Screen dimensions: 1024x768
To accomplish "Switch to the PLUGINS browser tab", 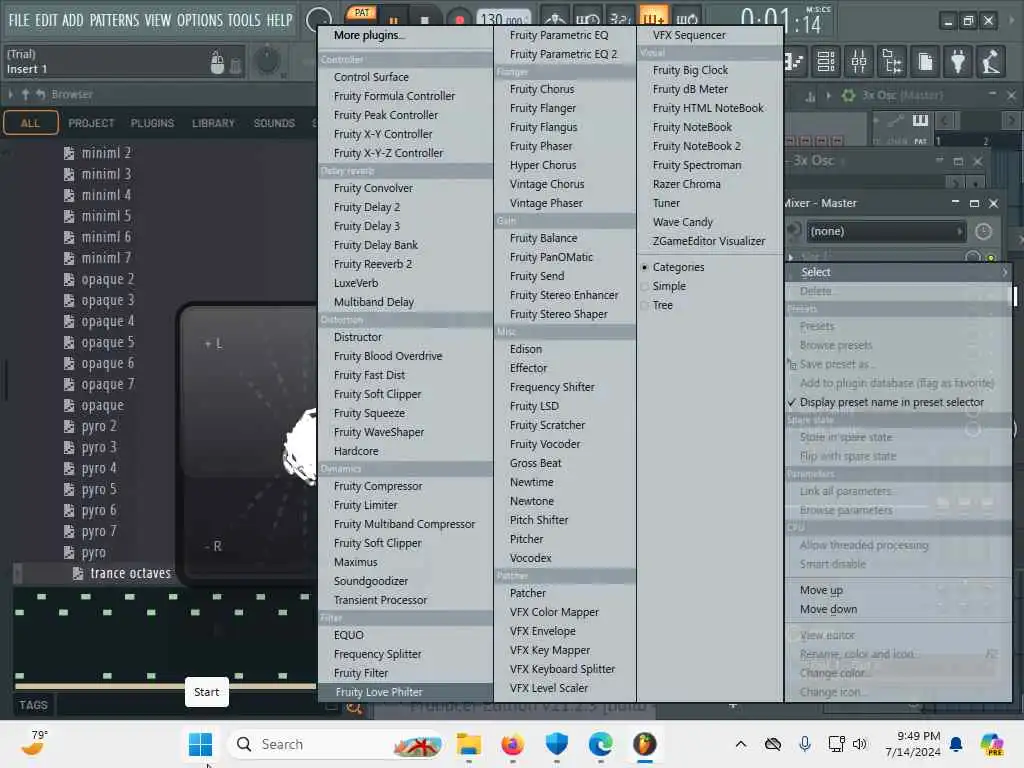I will click(x=152, y=123).
